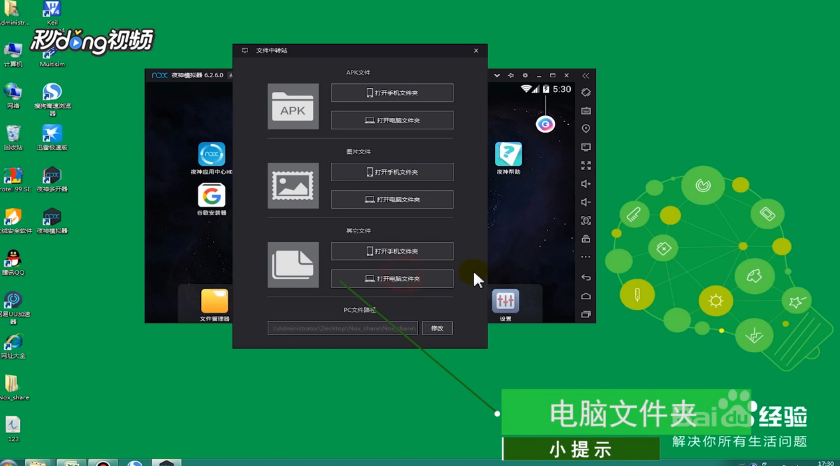Select the 123 file on desktop
This screenshot has height=466, width=840.
coord(13,429)
